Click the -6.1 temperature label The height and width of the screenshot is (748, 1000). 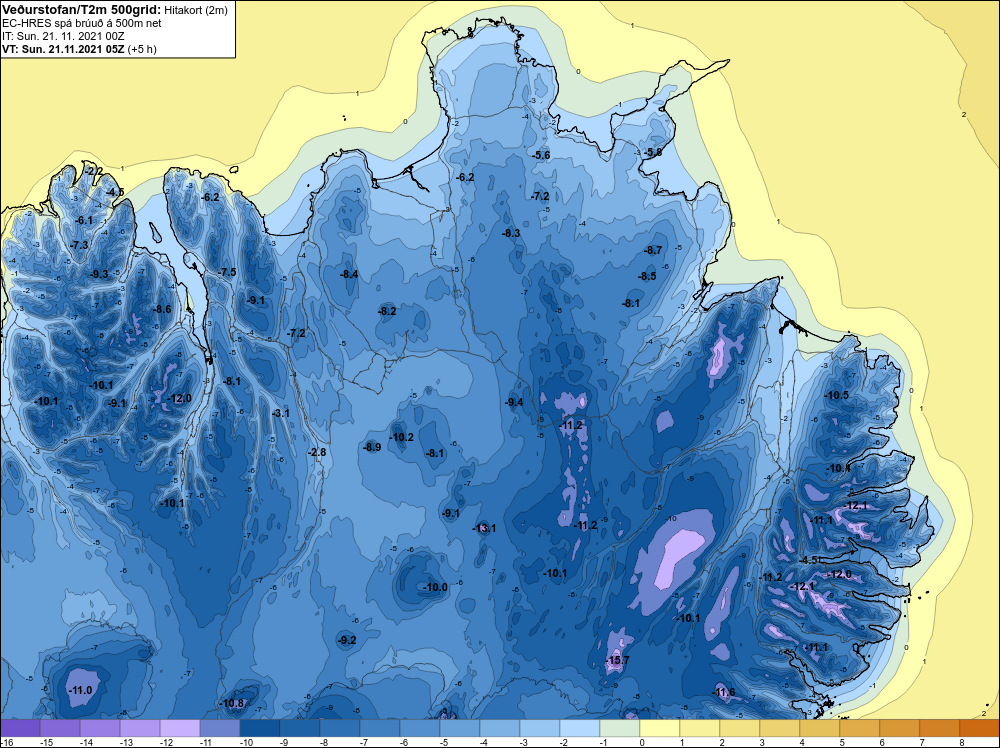(84, 220)
